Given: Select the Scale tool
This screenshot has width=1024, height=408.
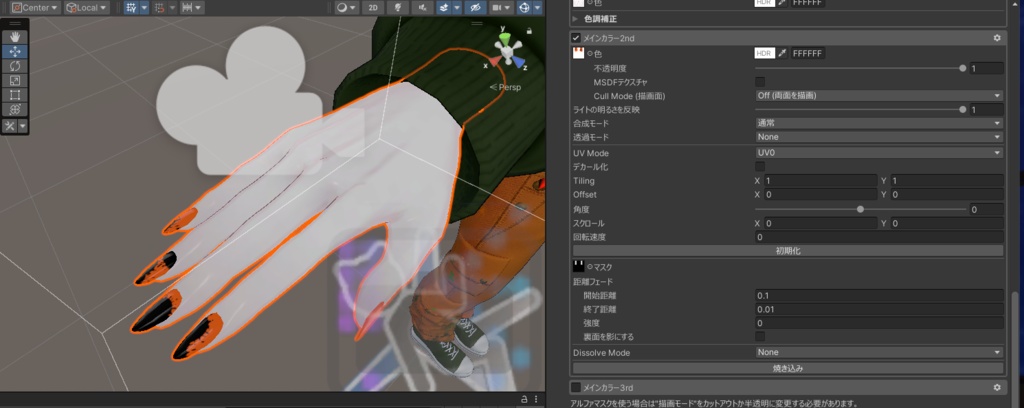Looking at the screenshot, I should click(x=15, y=80).
